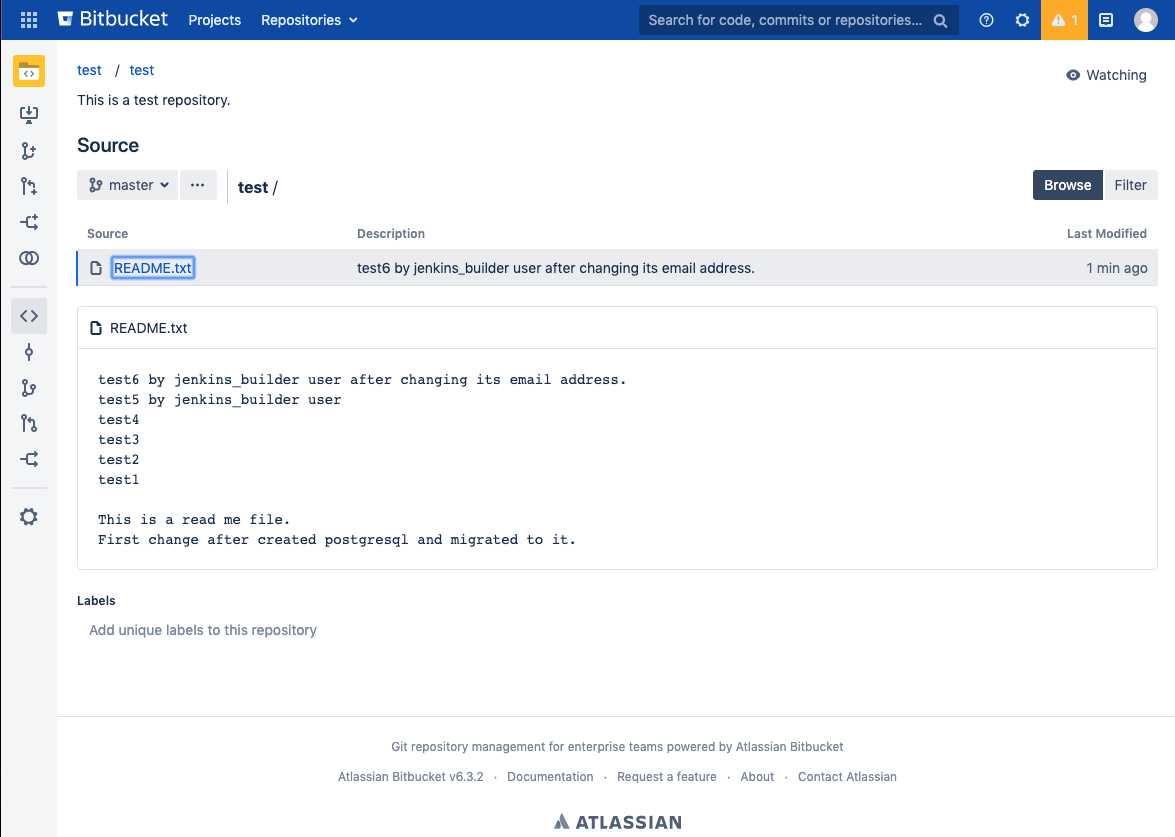Screen dimensions: 1175x837
Task: Click the Bitbucket logo in header
Action: tap(112, 19)
